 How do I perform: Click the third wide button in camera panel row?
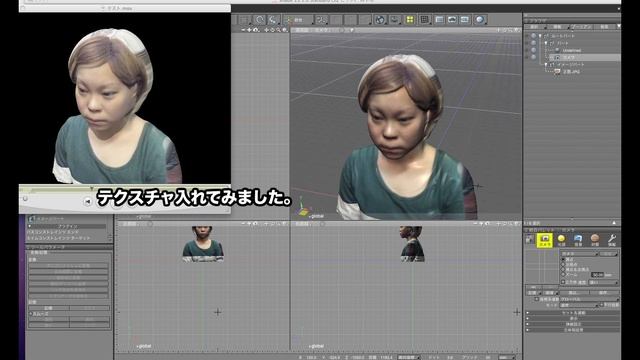coord(574,293)
